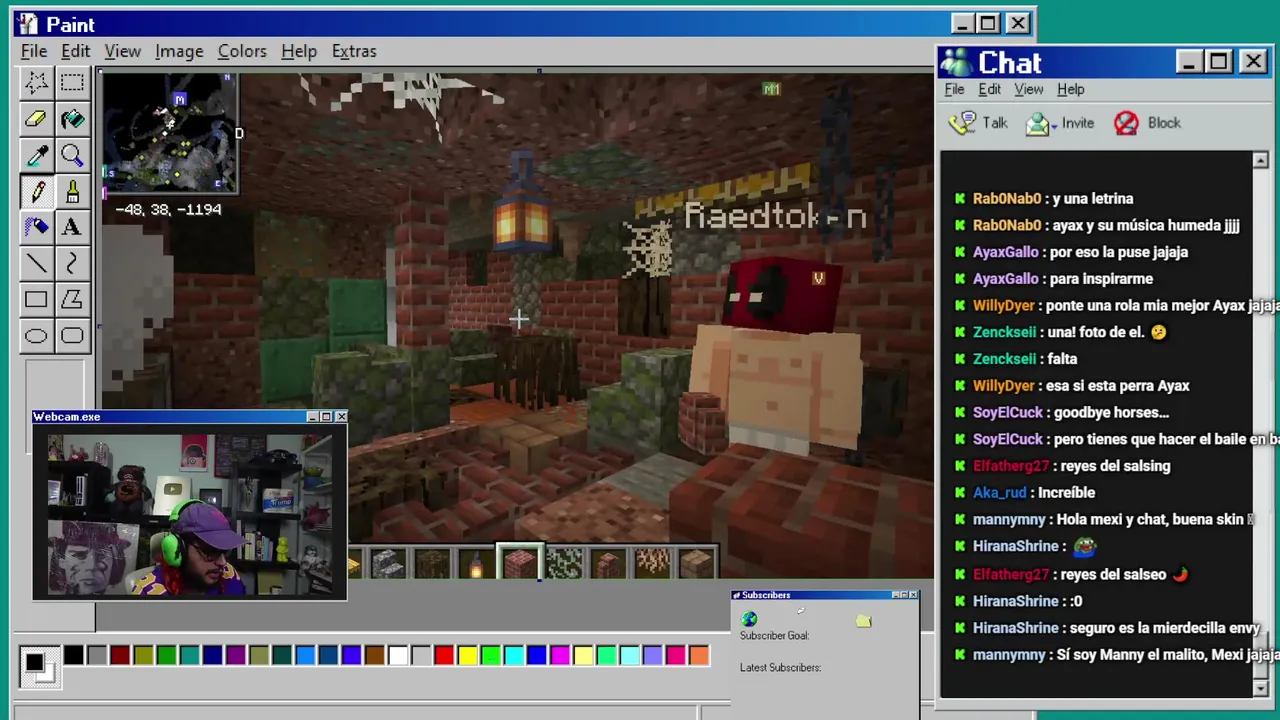Pick the Rounded Rectangle tool

pos(72,335)
